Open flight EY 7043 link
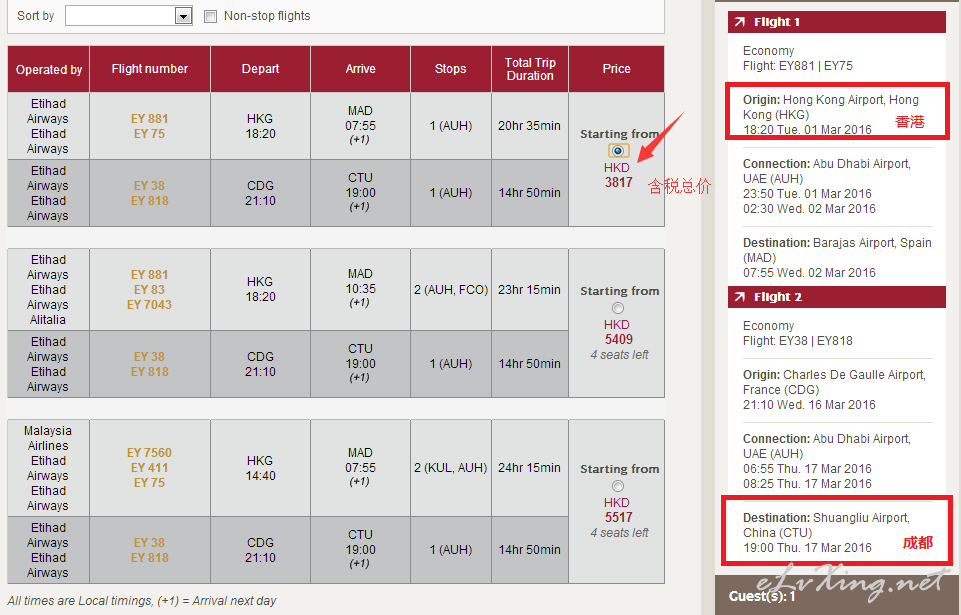961x615 pixels. 150,305
